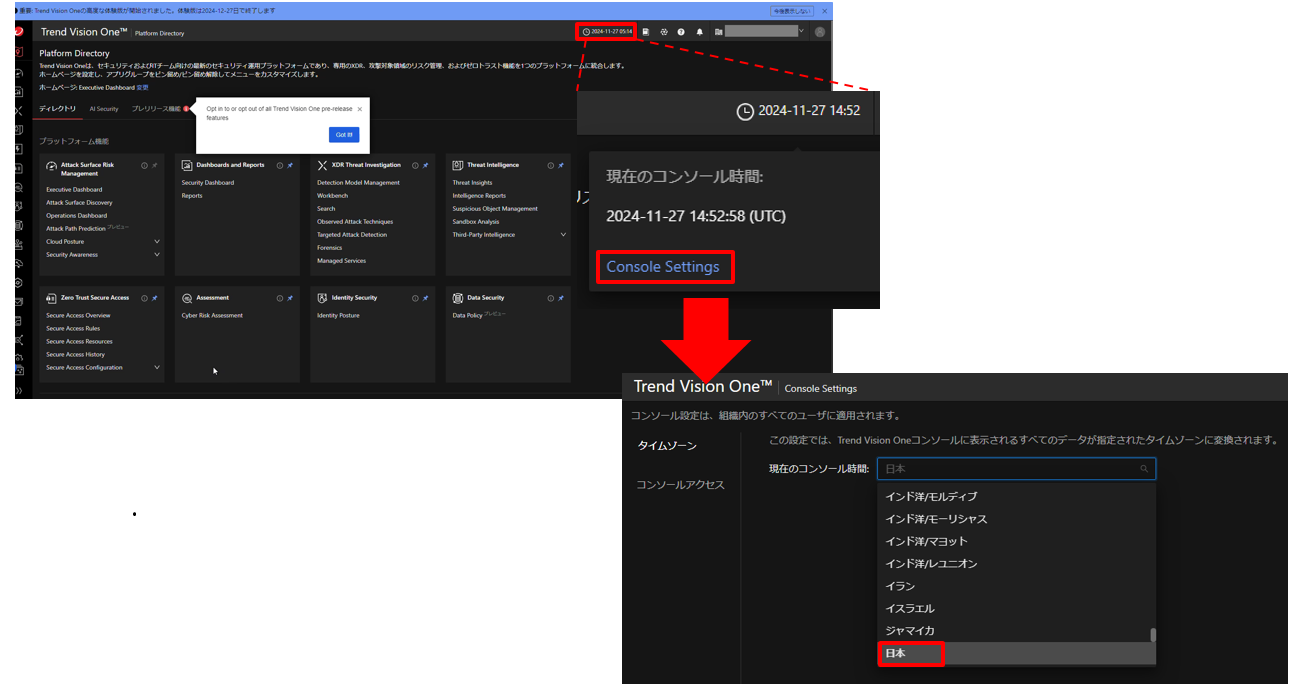Open コンソールアクセス in Console Settings sidebar
This screenshot has width=1290, height=688.
tap(681, 484)
